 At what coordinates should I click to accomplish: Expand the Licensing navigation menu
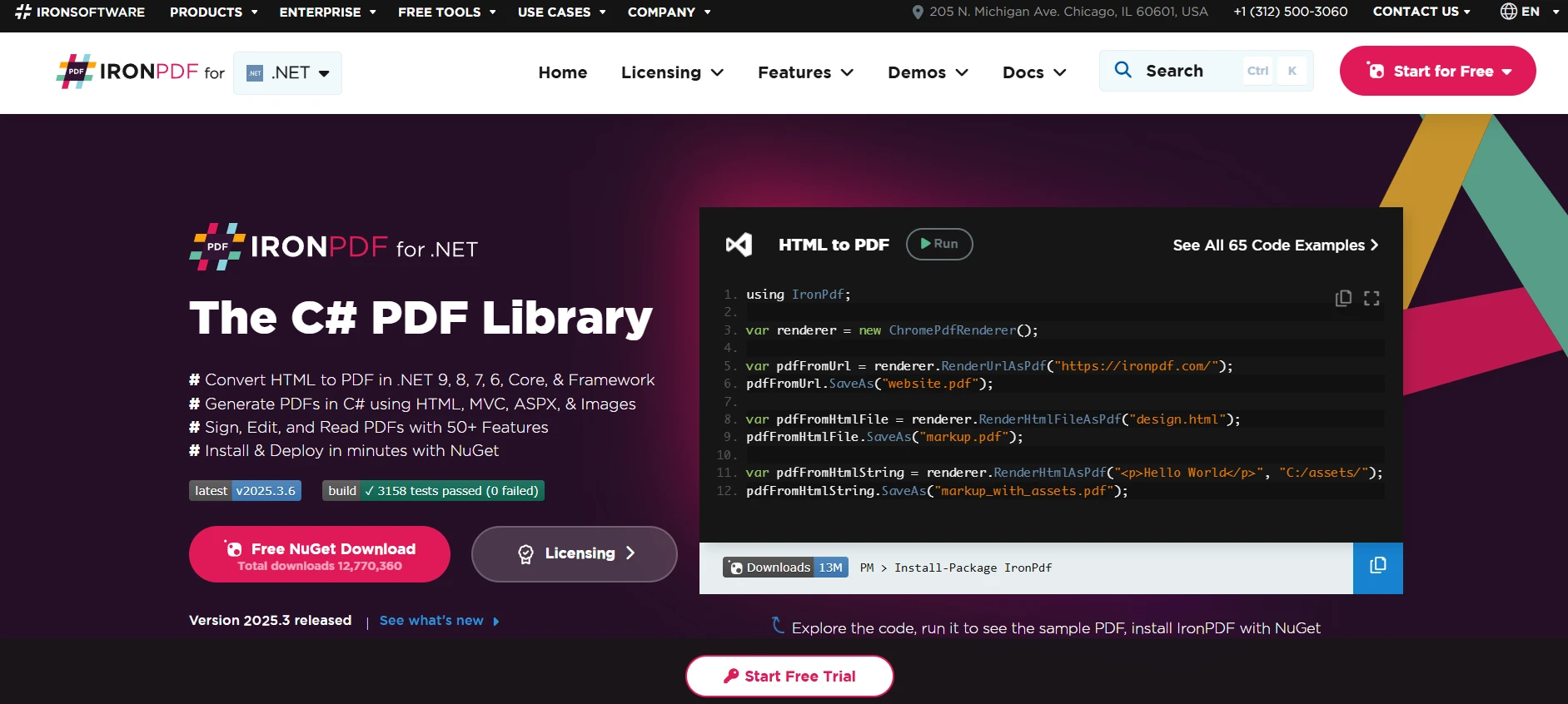click(x=671, y=72)
